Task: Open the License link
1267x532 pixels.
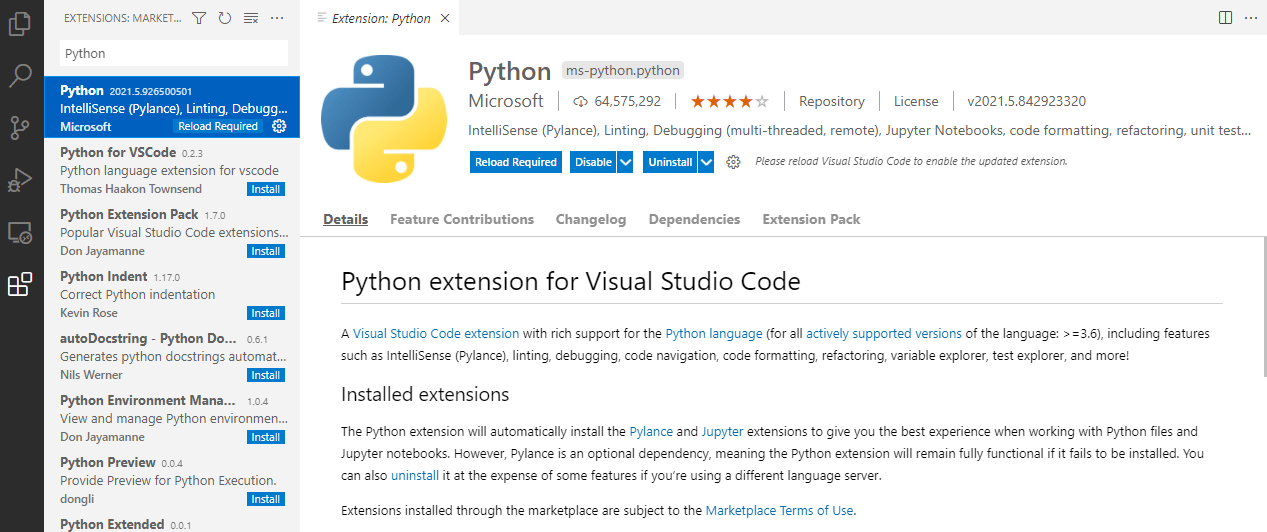Action: [x=916, y=101]
